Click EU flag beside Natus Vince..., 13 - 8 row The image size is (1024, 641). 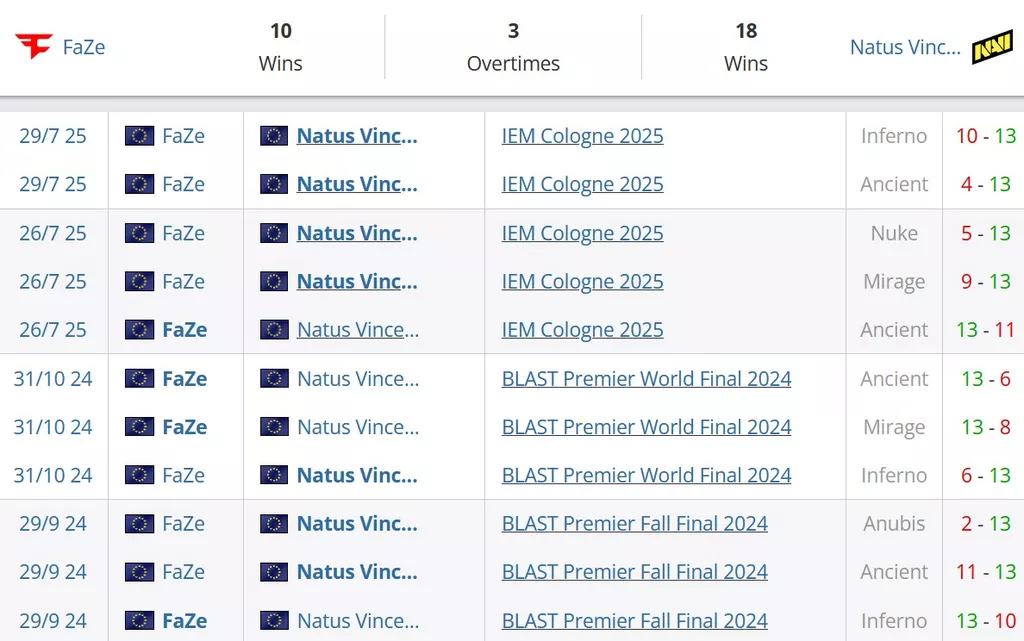(x=274, y=427)
